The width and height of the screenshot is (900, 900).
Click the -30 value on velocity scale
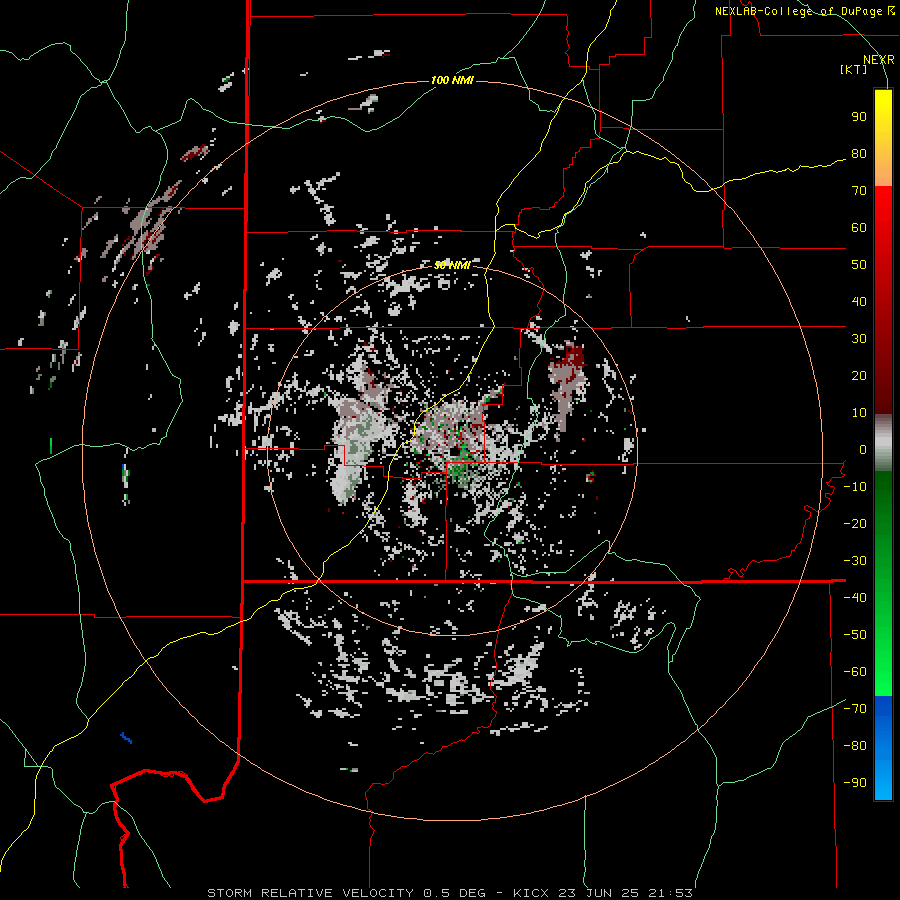click(x=855, y=560)
